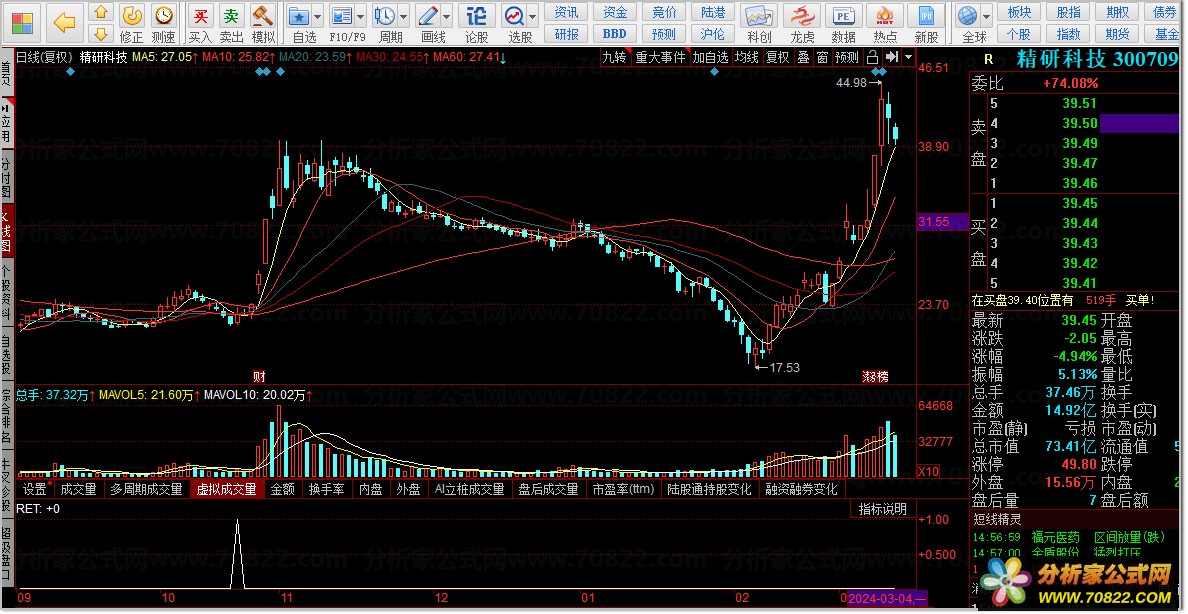Click the colorful four-square home icon
Image resolution: width=1188 pixels, height=614 pixels.
(23, 23)
